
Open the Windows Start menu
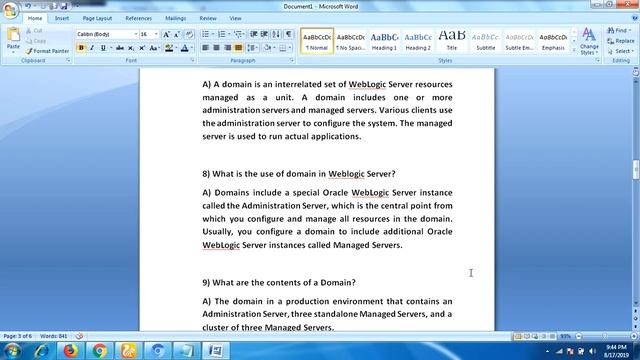pyautogui.click(x=12, y=351)
